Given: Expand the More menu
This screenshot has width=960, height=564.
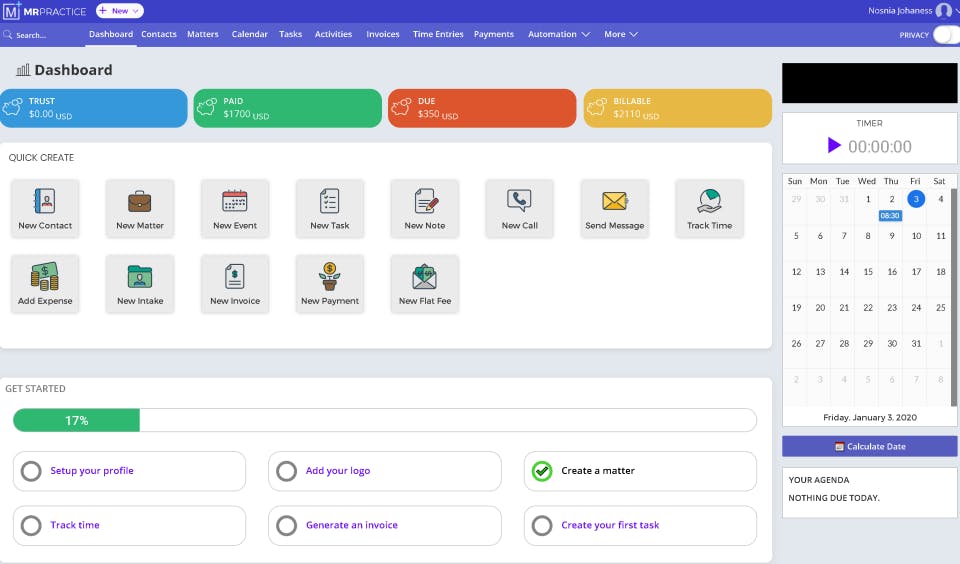Looking at the screenshot, I should pos(621,34).
